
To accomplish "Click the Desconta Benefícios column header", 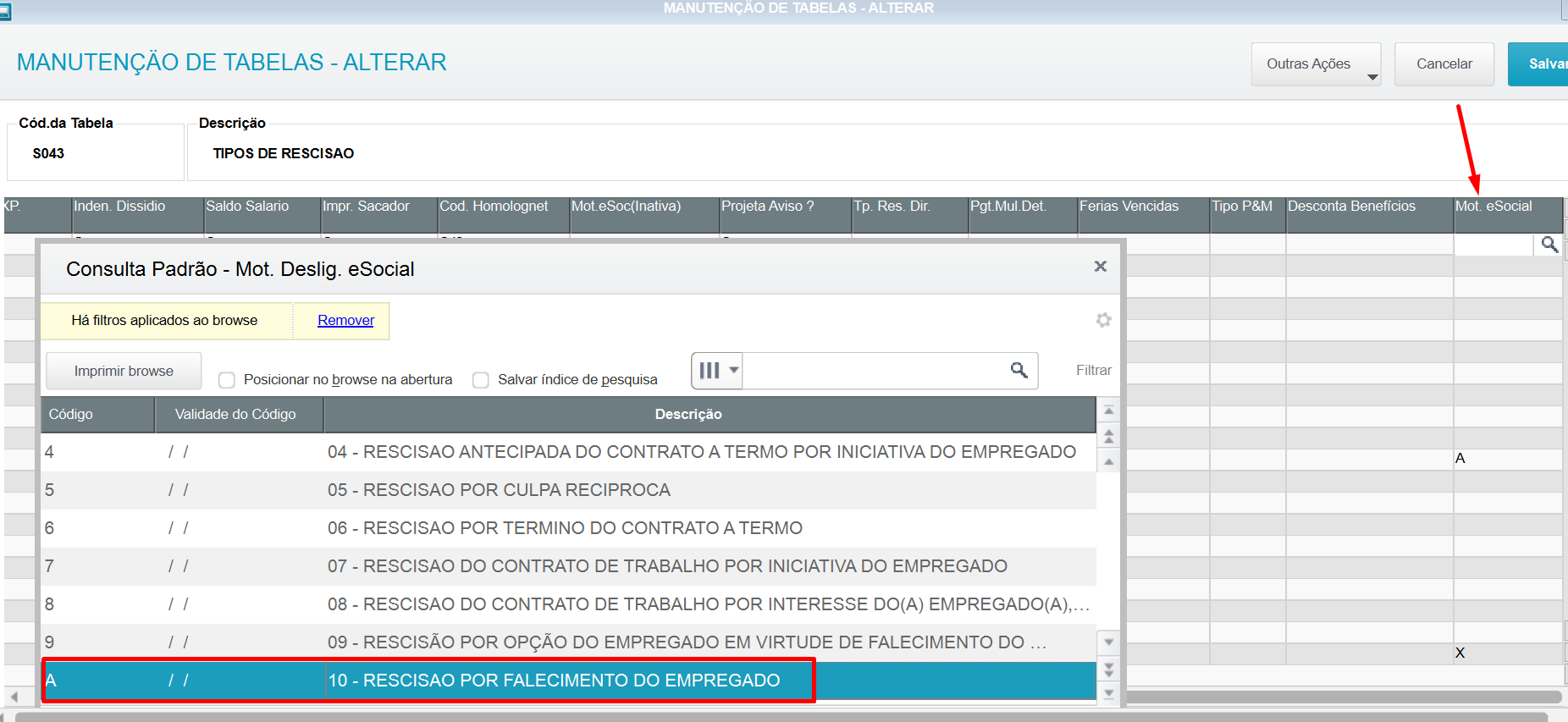I will [1369, 215].
